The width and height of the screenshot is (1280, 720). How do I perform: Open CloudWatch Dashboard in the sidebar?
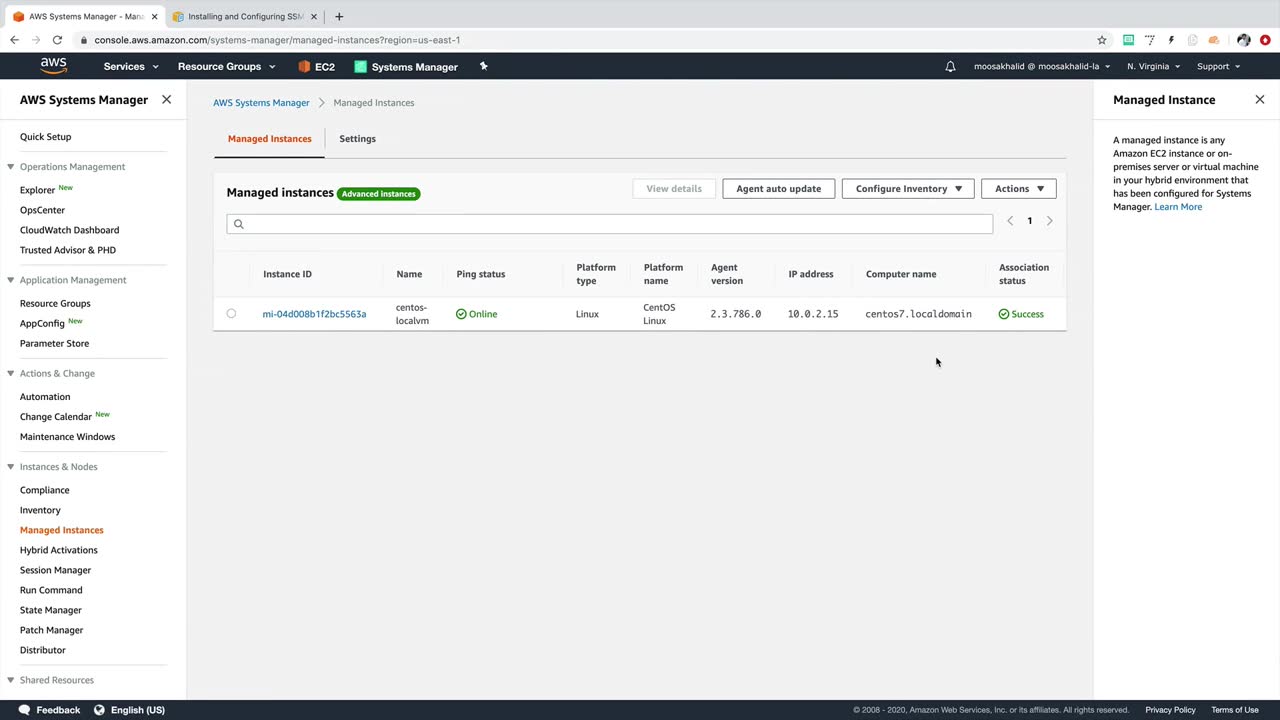point(69,230)
